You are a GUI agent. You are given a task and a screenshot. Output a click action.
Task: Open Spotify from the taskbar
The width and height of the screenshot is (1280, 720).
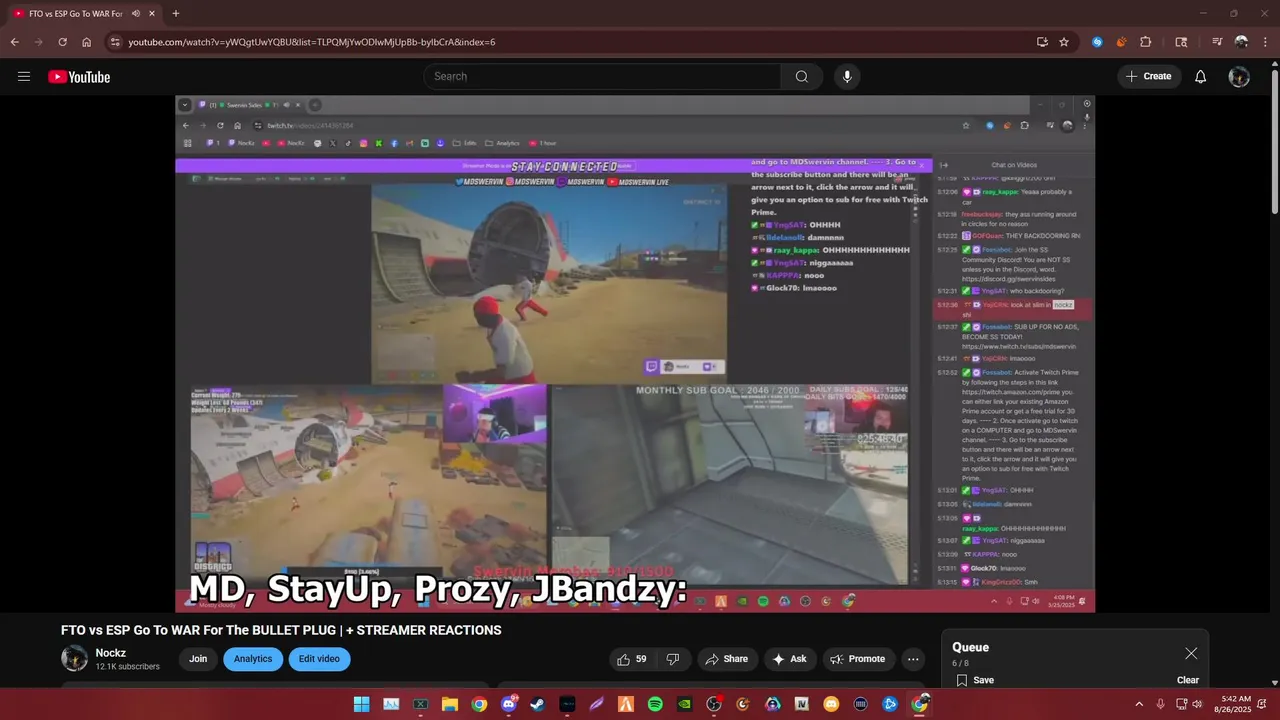click(x=655, y=704)
